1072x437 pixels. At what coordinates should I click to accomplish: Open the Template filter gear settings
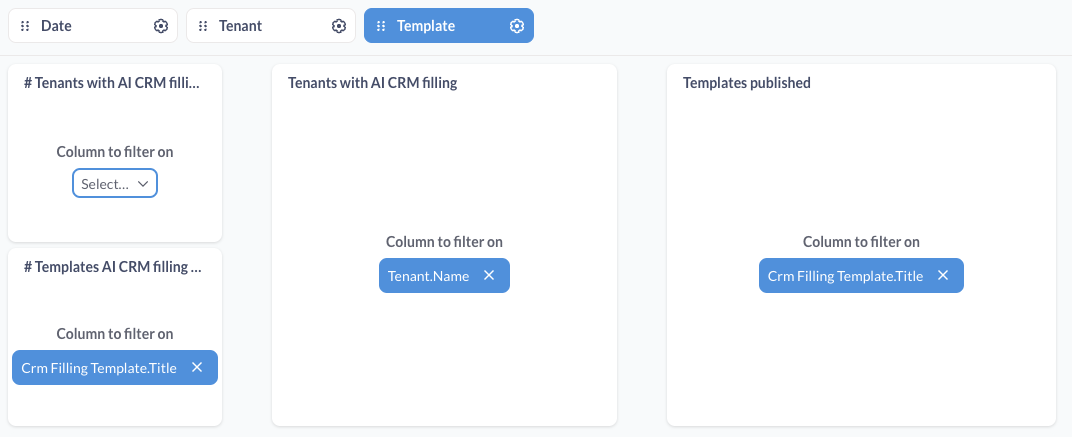tap(517, 26)
